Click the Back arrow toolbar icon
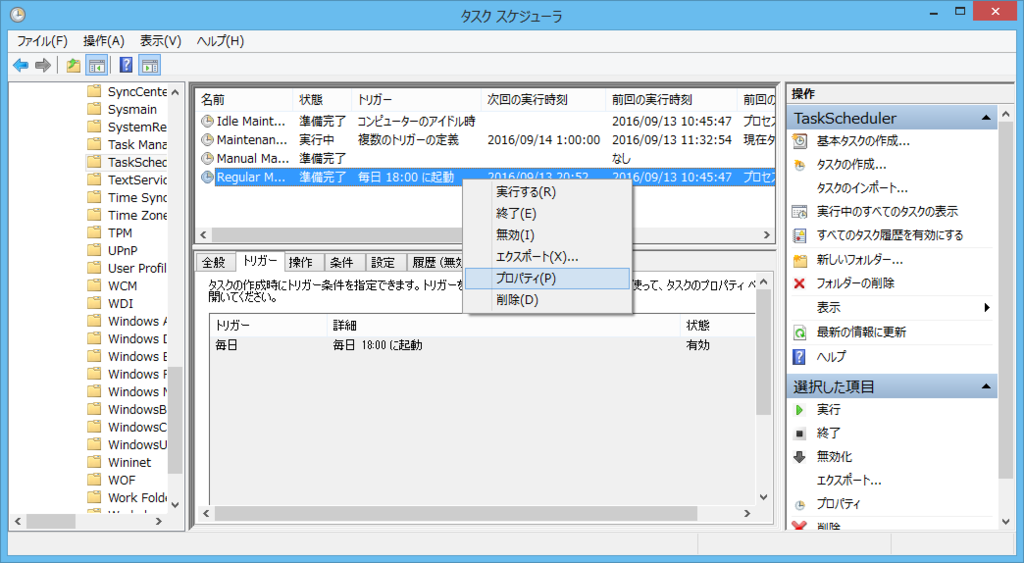 coord(21,65)
